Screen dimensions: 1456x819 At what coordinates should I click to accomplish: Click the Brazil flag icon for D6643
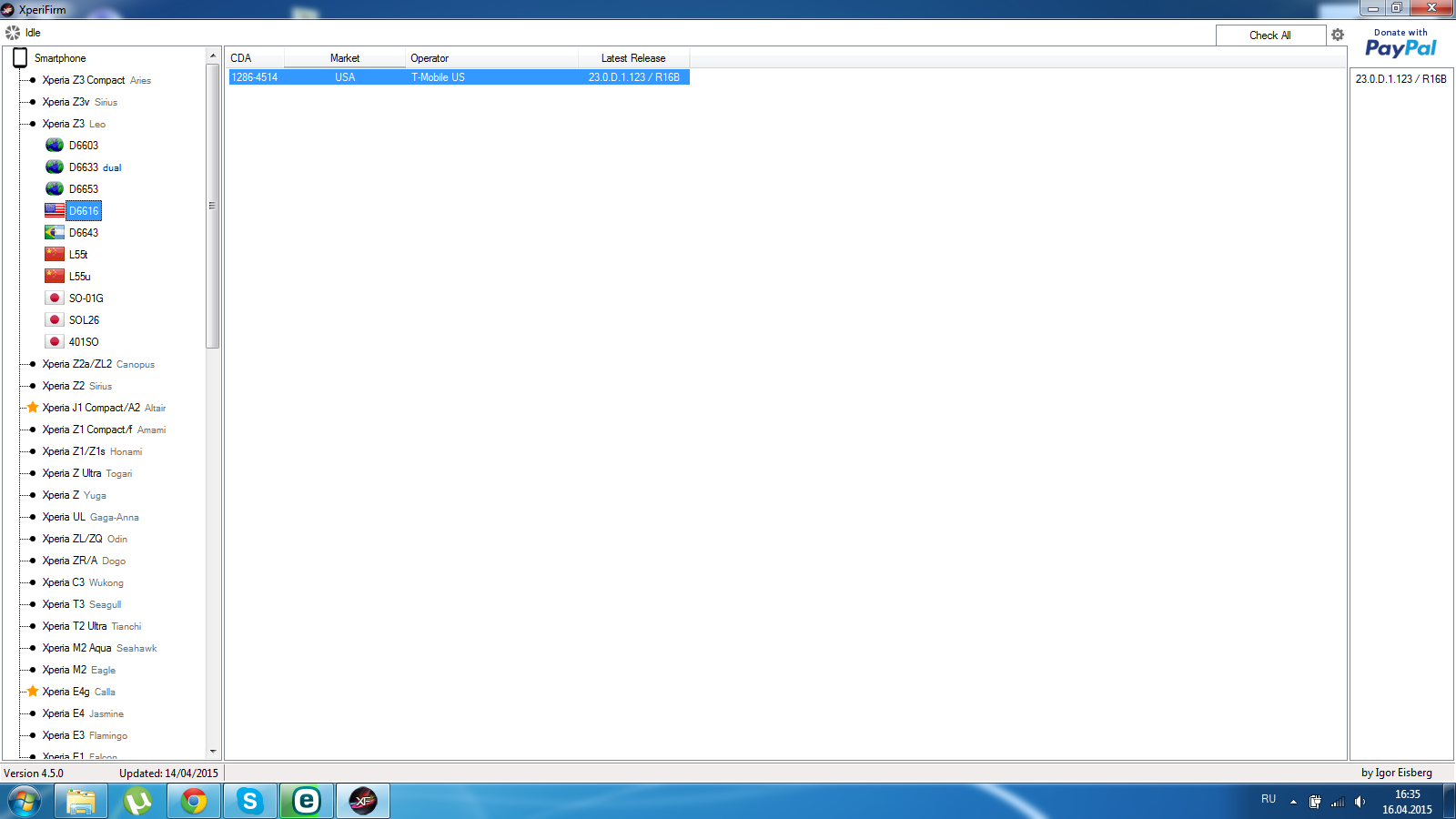pyautogui.click(x=55, y=233)
